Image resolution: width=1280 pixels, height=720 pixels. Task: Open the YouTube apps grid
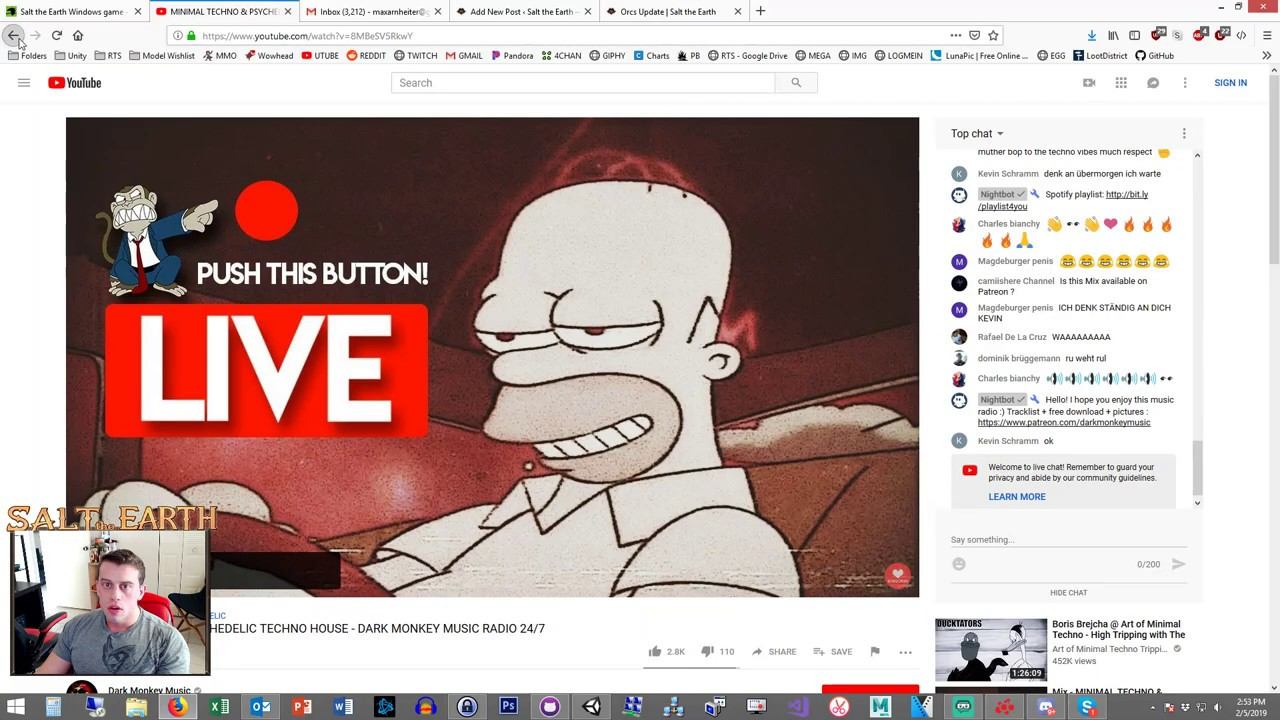(1121, 83)
